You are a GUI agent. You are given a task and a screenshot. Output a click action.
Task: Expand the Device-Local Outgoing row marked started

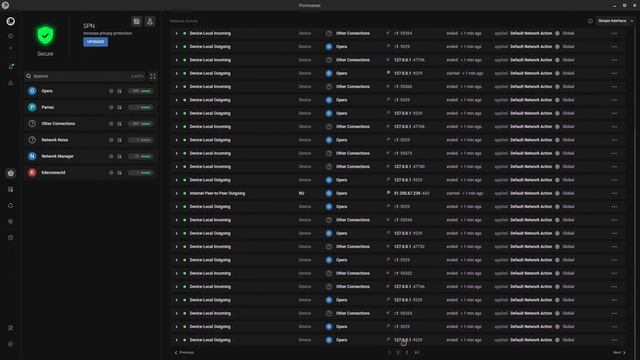click(x=176, y=73)
